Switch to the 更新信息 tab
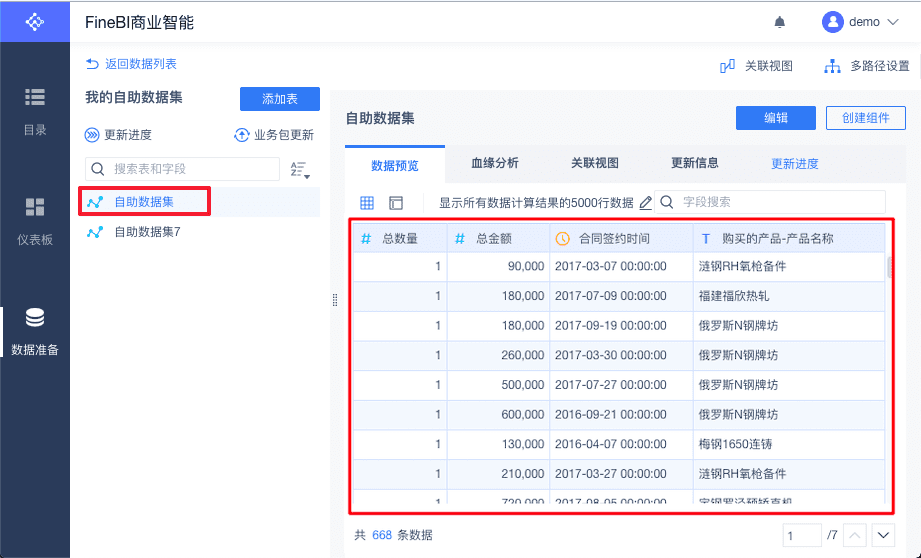 coord(694,163)
